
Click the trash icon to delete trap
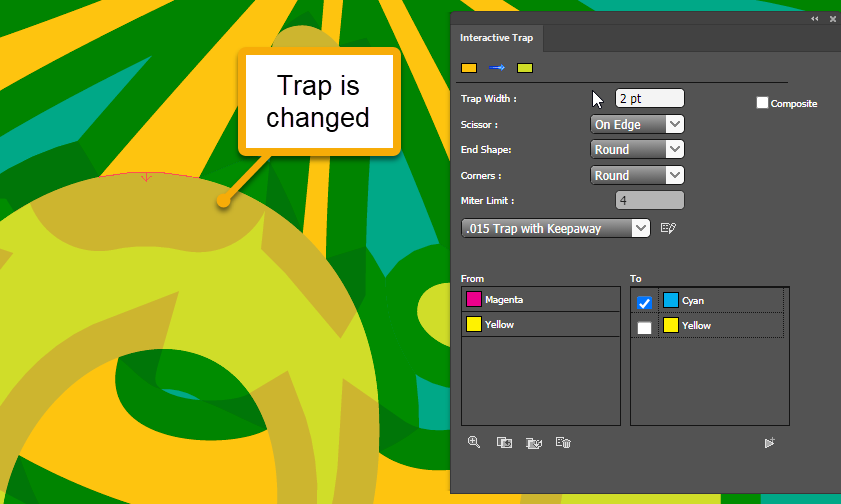click(563, 442)
